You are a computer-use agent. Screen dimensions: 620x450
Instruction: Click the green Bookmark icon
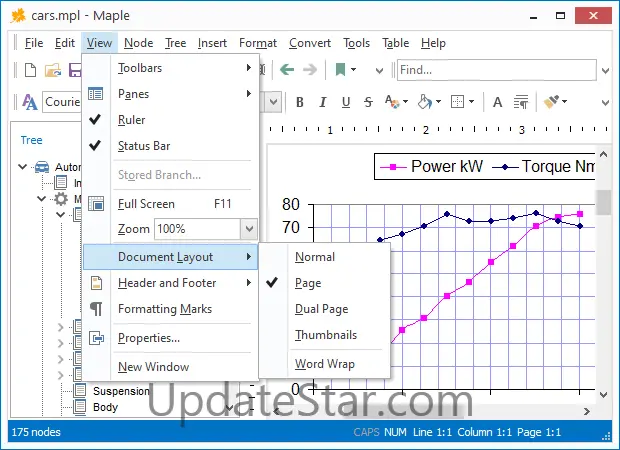340,70
